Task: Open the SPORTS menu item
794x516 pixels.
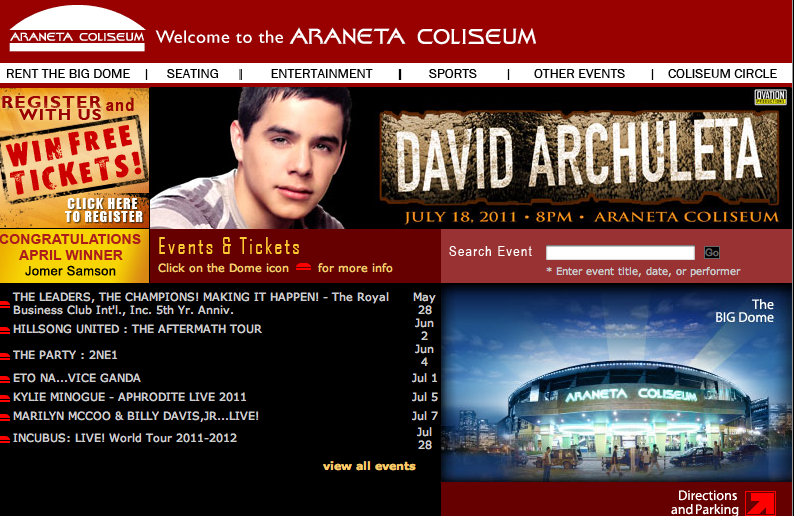Action: click(x=452, y=74)
